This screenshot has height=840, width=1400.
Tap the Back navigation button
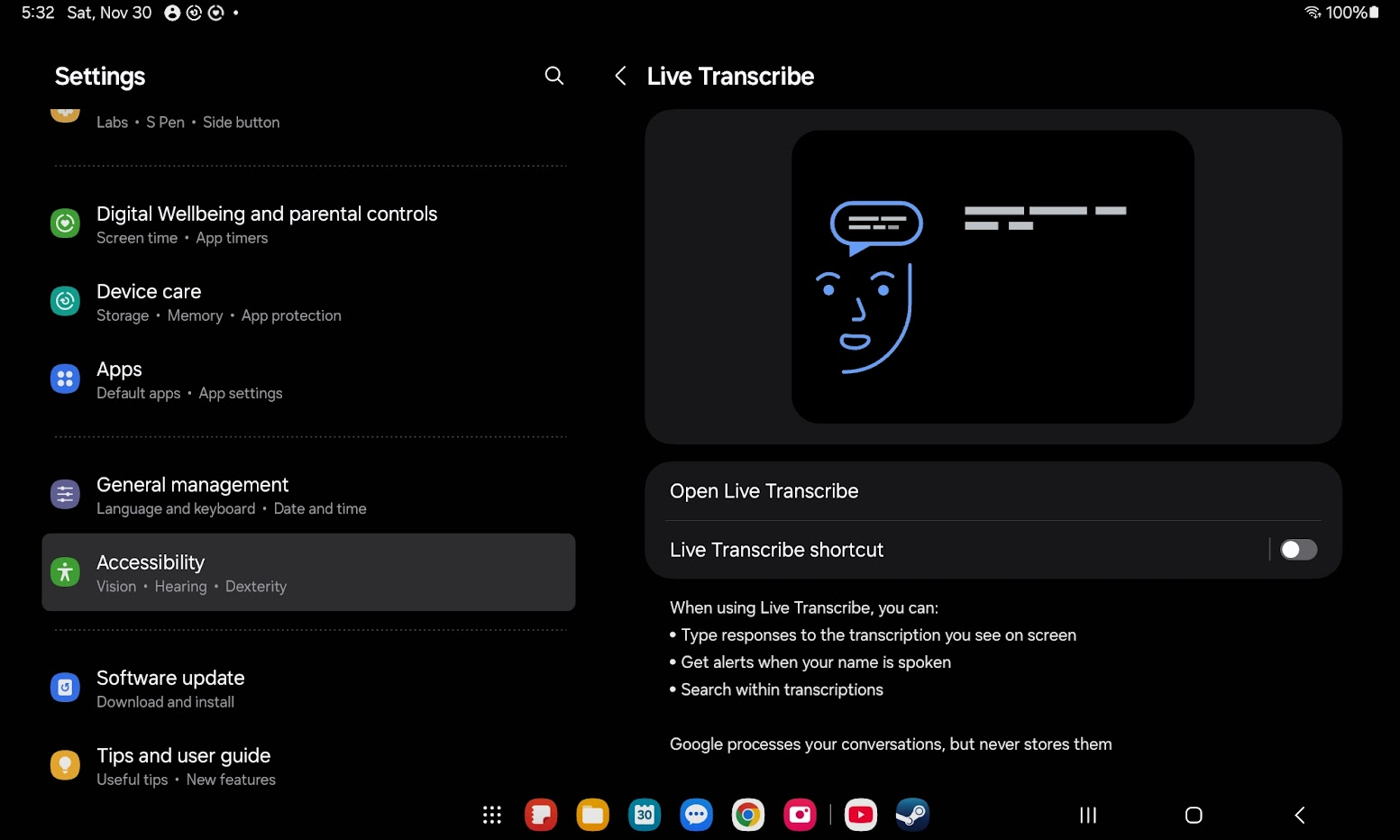(x=1300, y=815)
